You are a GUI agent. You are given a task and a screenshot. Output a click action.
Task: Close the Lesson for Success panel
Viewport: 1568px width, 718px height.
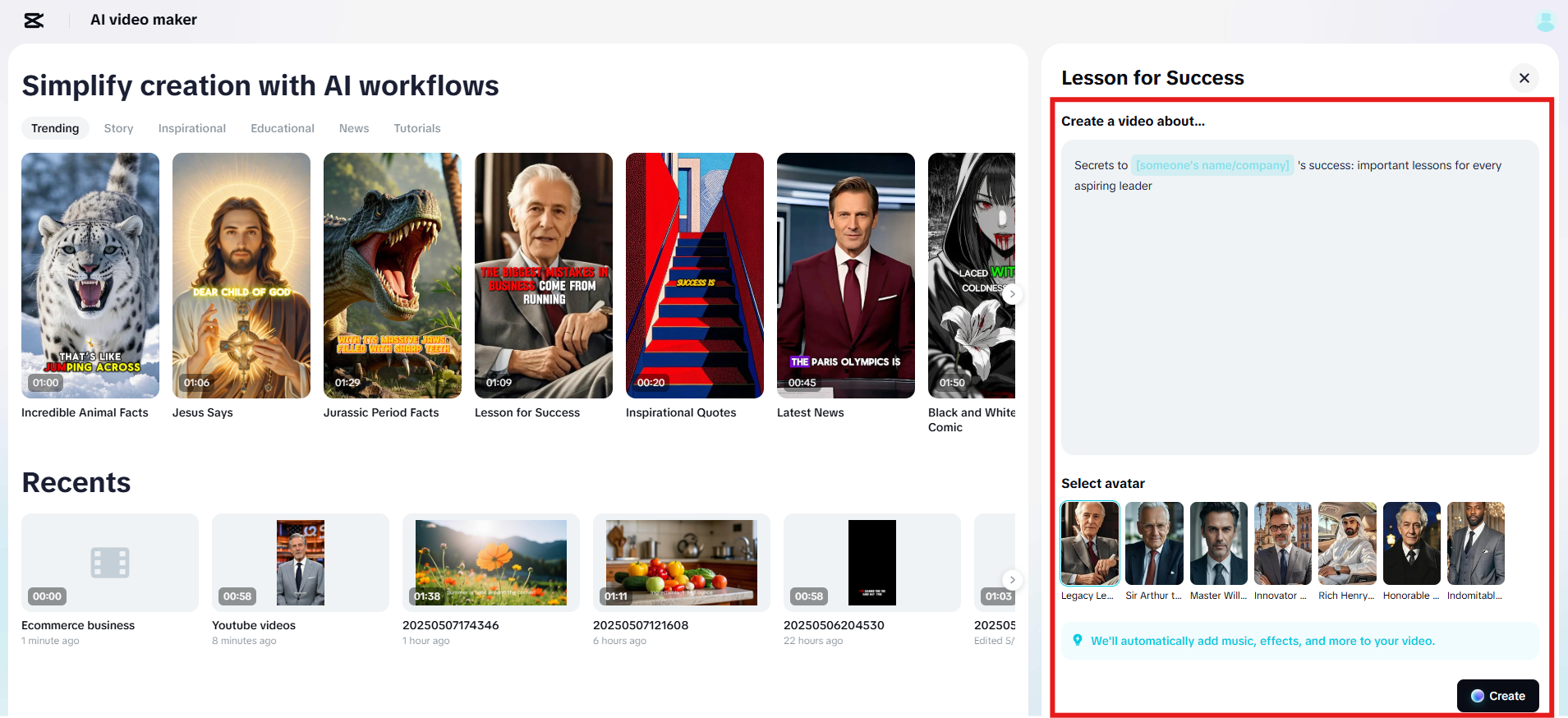coord(1524,78)
